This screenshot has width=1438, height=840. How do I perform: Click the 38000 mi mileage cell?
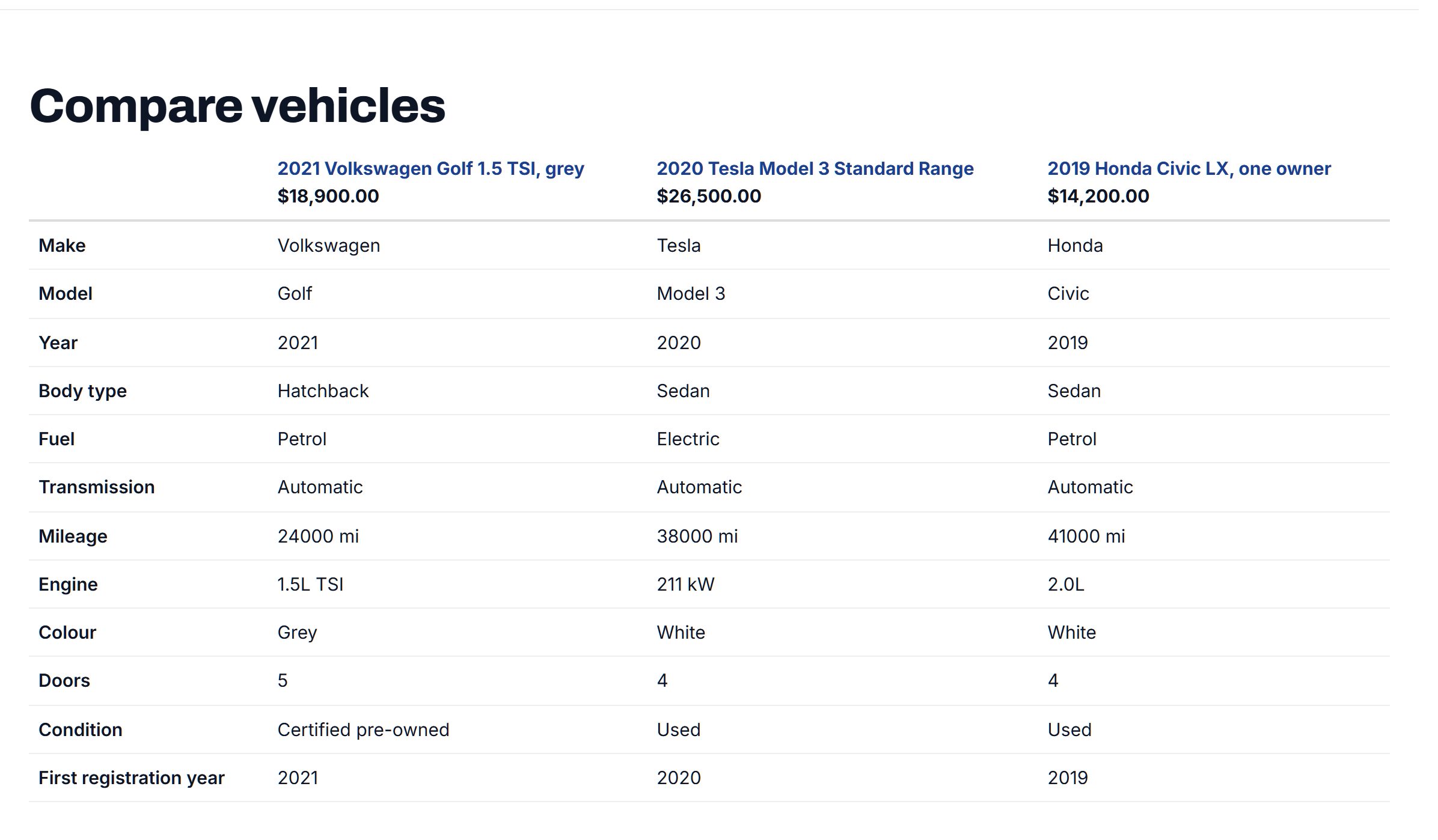(x=697, y=537)
